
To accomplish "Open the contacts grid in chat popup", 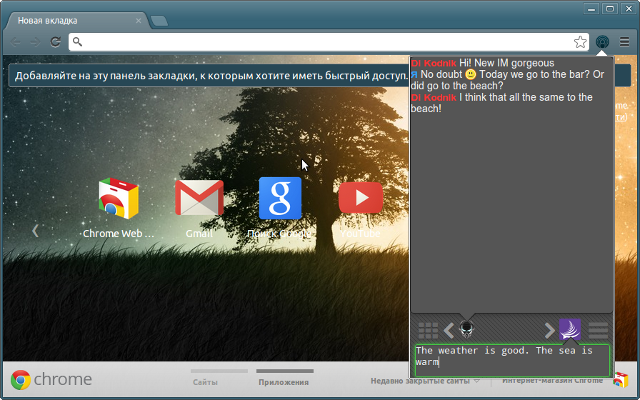I will [x=427, y=330].
